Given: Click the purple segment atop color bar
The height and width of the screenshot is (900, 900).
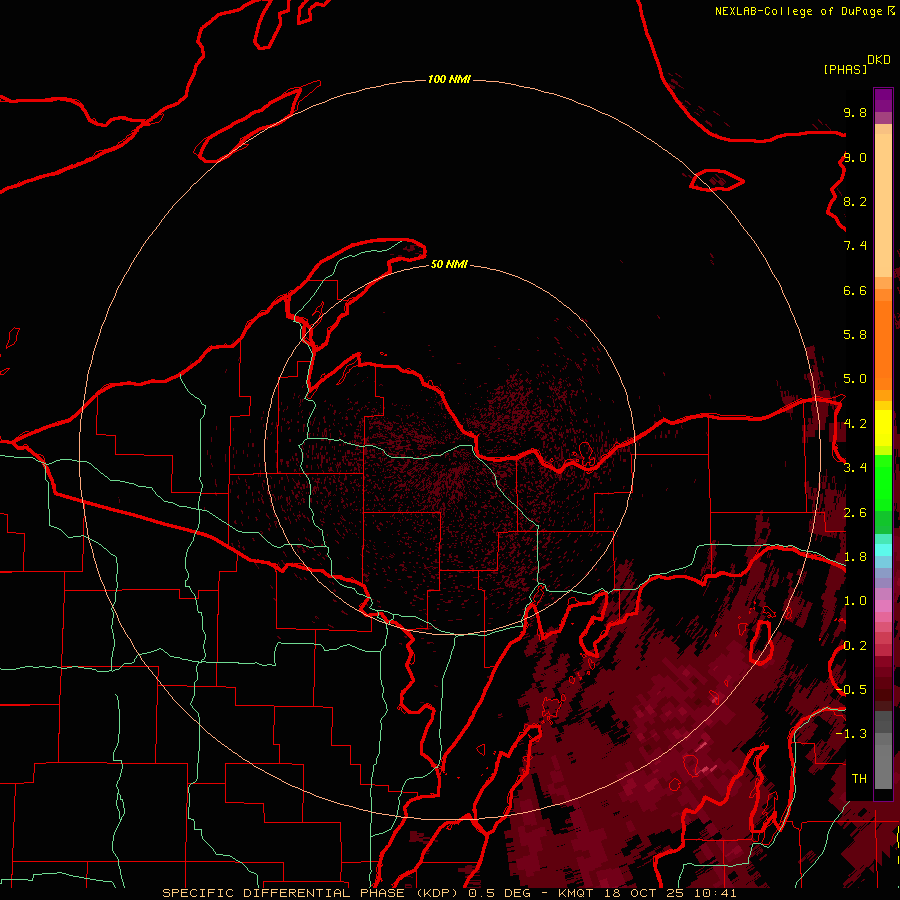Looking at the screenshot, I should click(883, 101).
